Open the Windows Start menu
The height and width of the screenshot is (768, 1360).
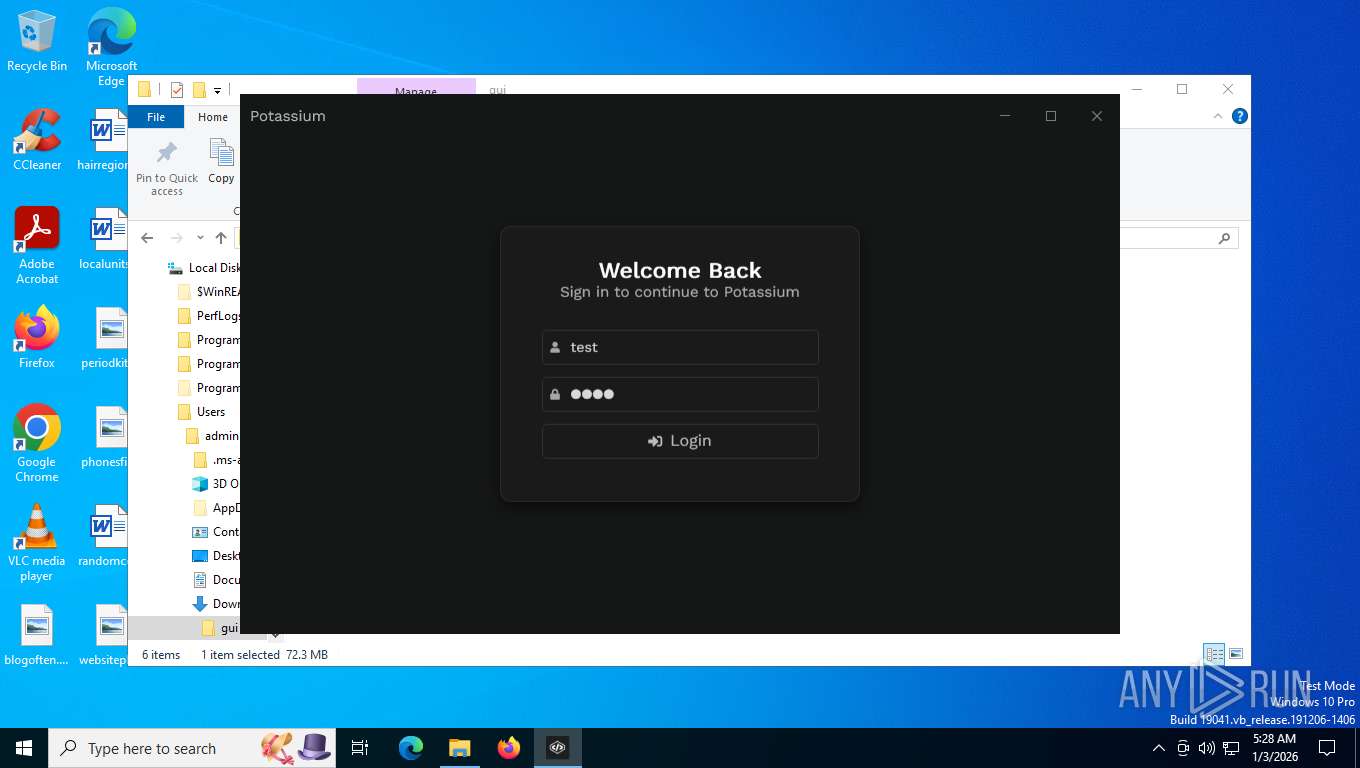coord(24,748)
